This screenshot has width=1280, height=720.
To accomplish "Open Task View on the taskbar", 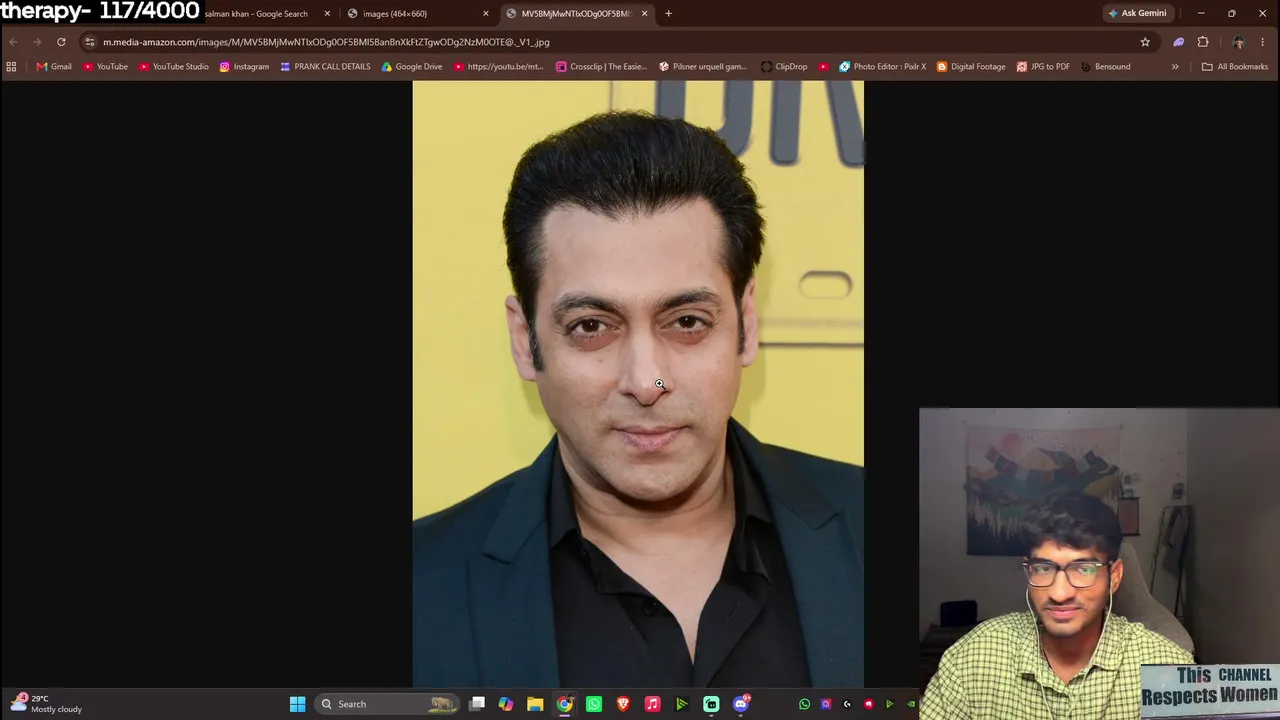I will [477, 704].
